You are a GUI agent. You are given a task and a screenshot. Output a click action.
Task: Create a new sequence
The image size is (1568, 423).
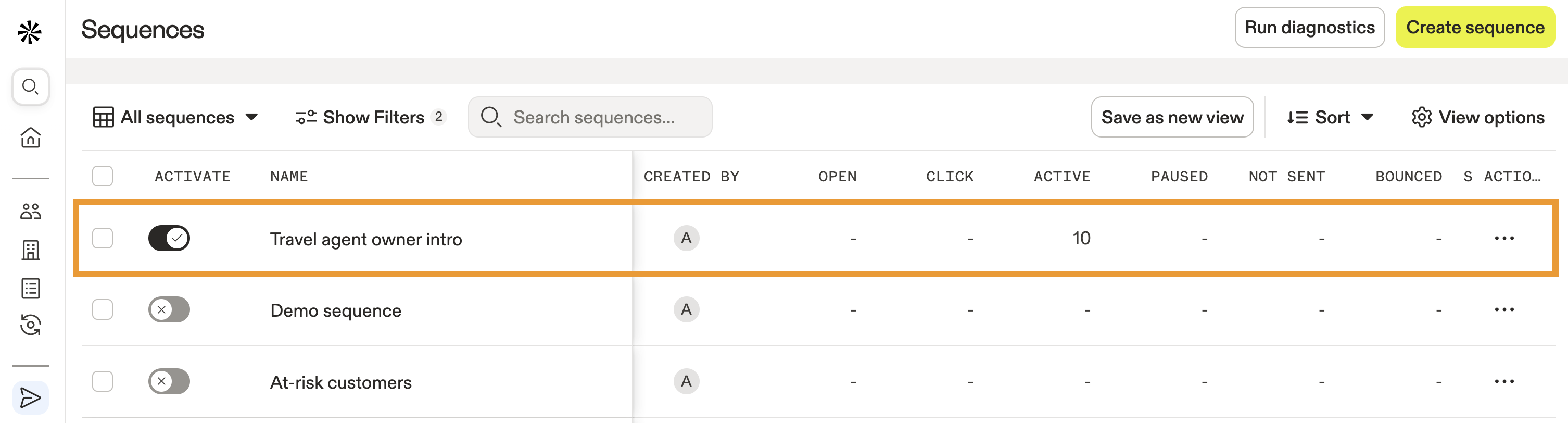1475,28
